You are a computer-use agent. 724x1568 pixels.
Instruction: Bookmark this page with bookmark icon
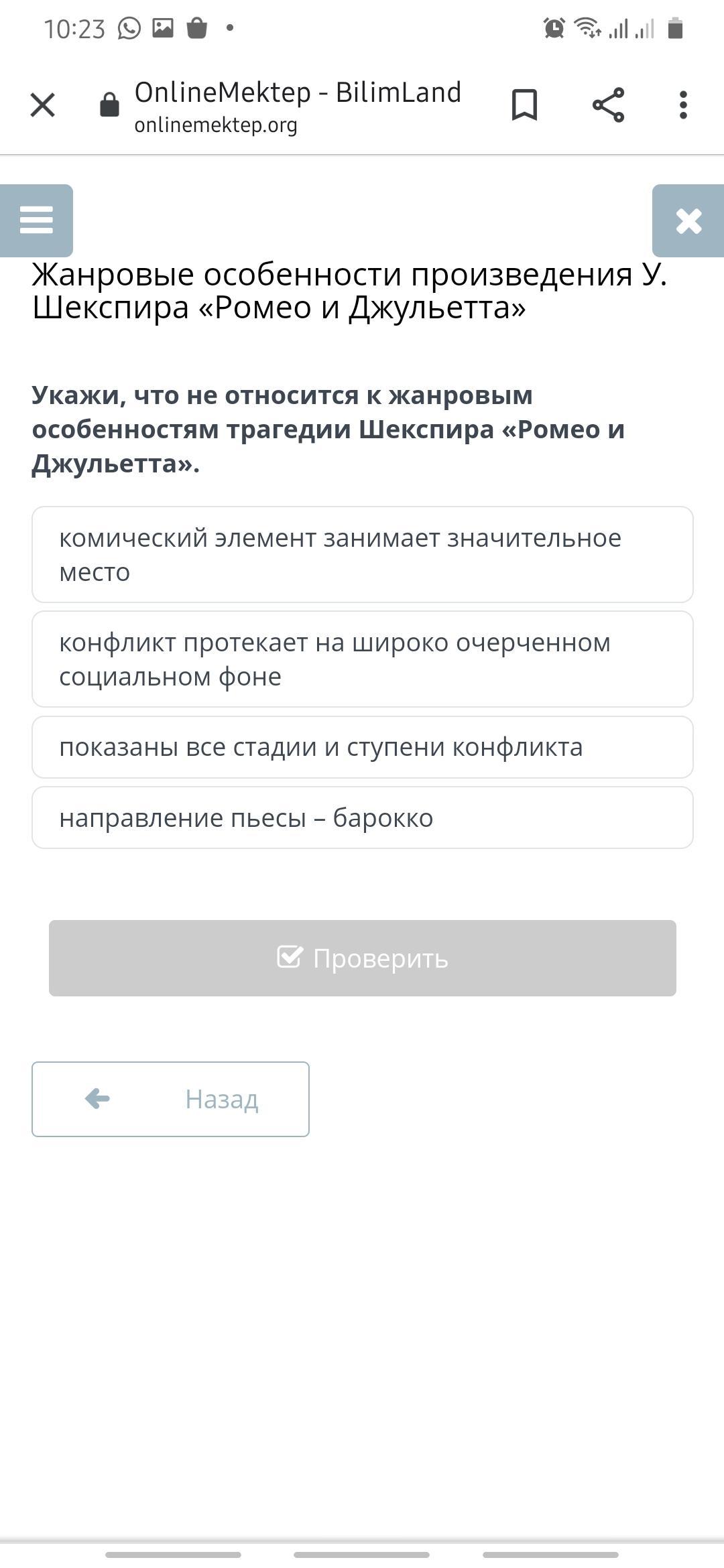tap(524, 105)
